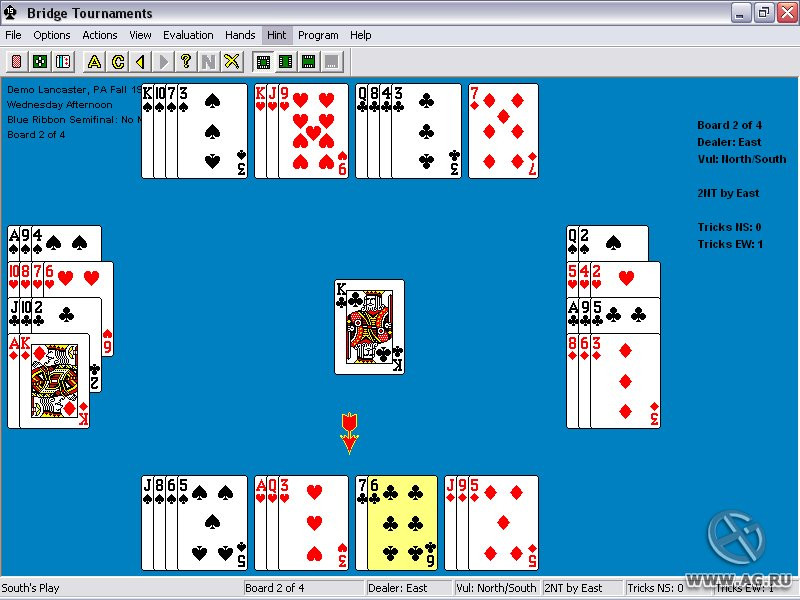
Task: Open the Evaluation menu
Action: tap(188, 35)
